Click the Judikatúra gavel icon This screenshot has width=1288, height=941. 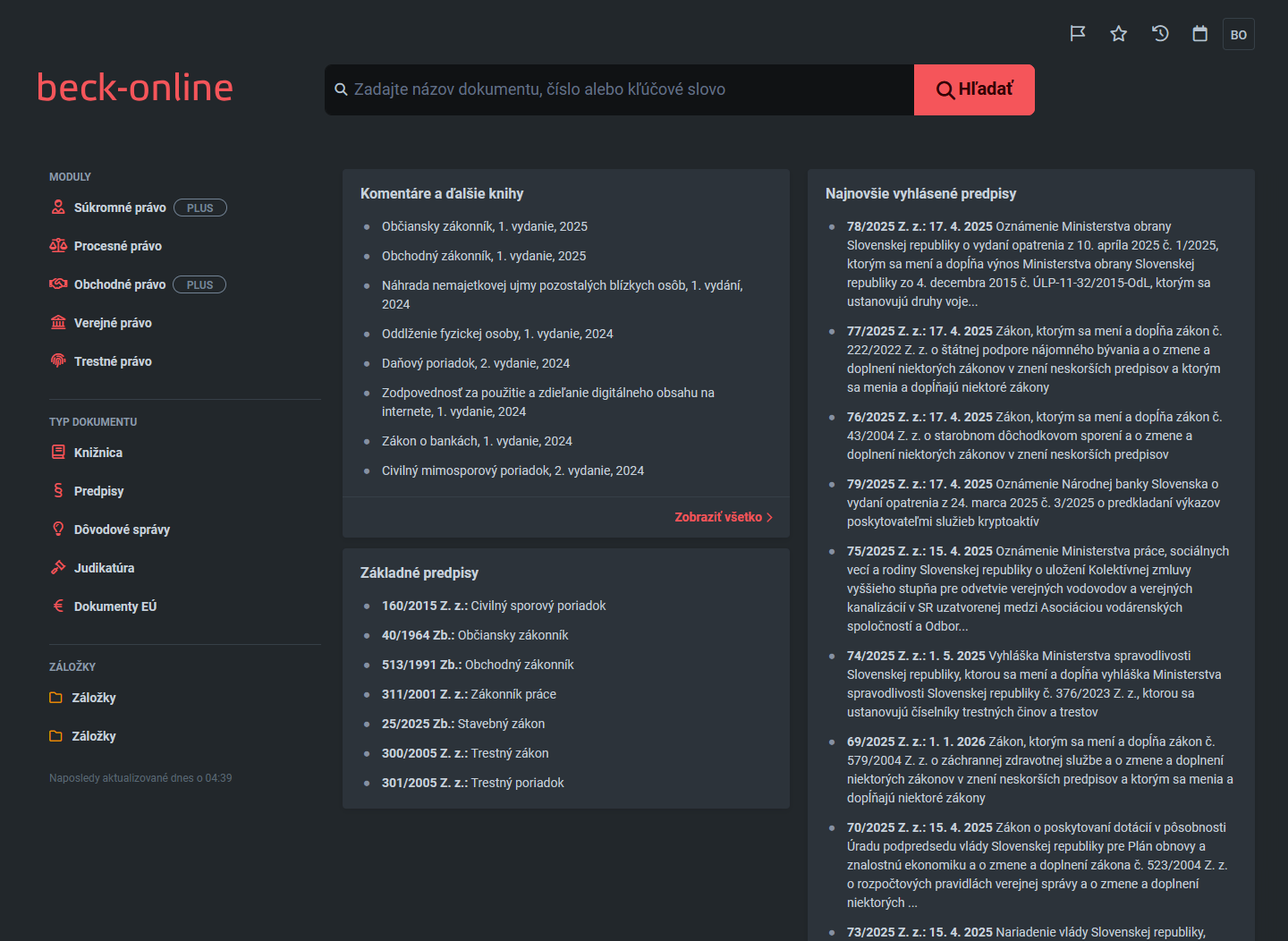pyautogui.click(x=58, y=568)
